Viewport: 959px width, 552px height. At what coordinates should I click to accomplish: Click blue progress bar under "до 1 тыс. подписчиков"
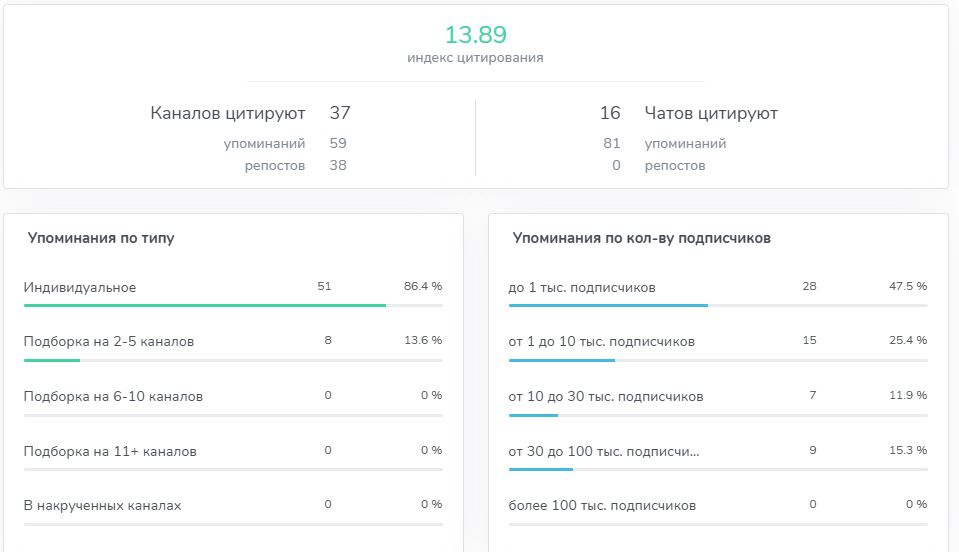[x=608, y=305]
